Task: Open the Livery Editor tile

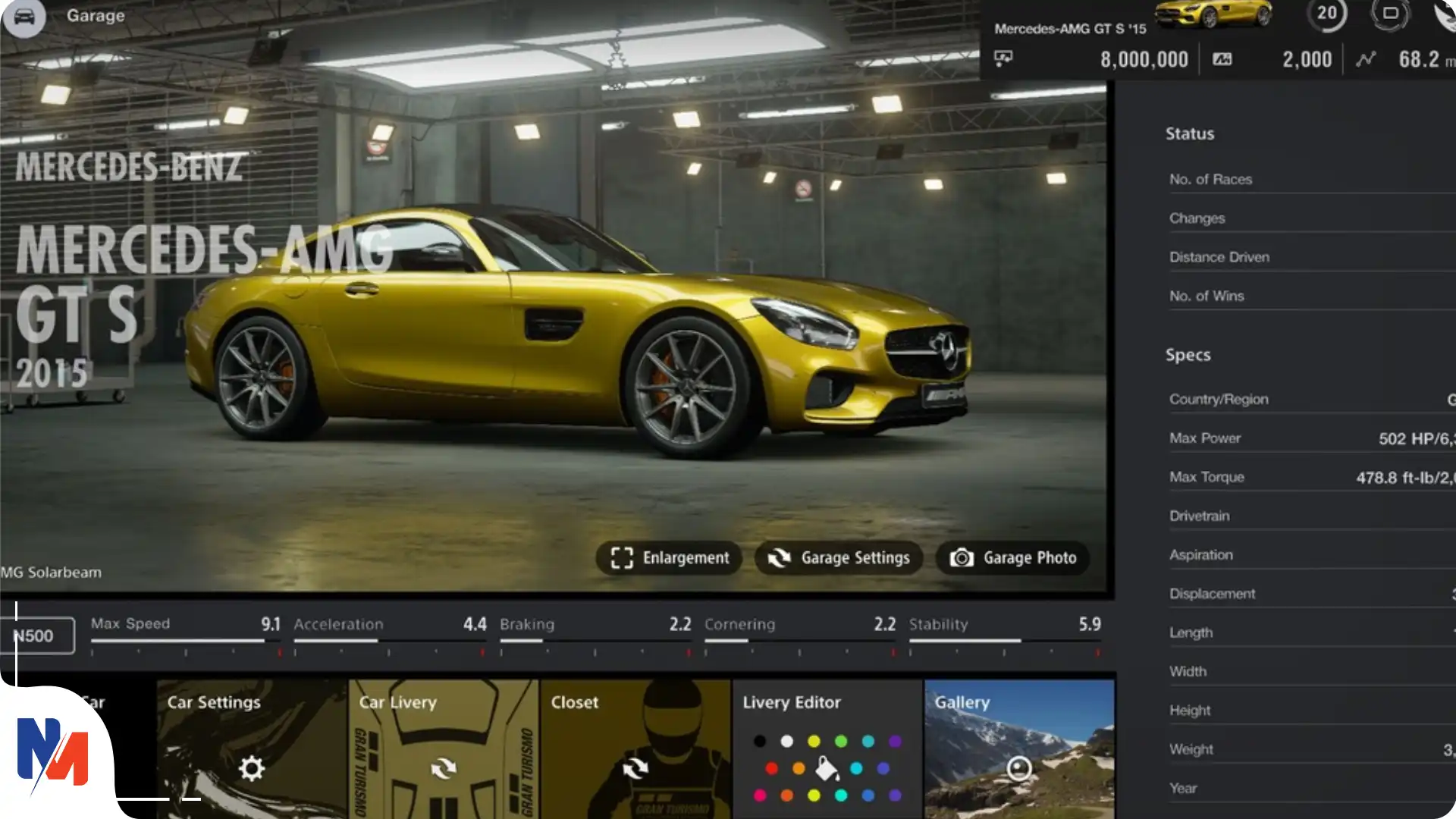Action: 827,749
